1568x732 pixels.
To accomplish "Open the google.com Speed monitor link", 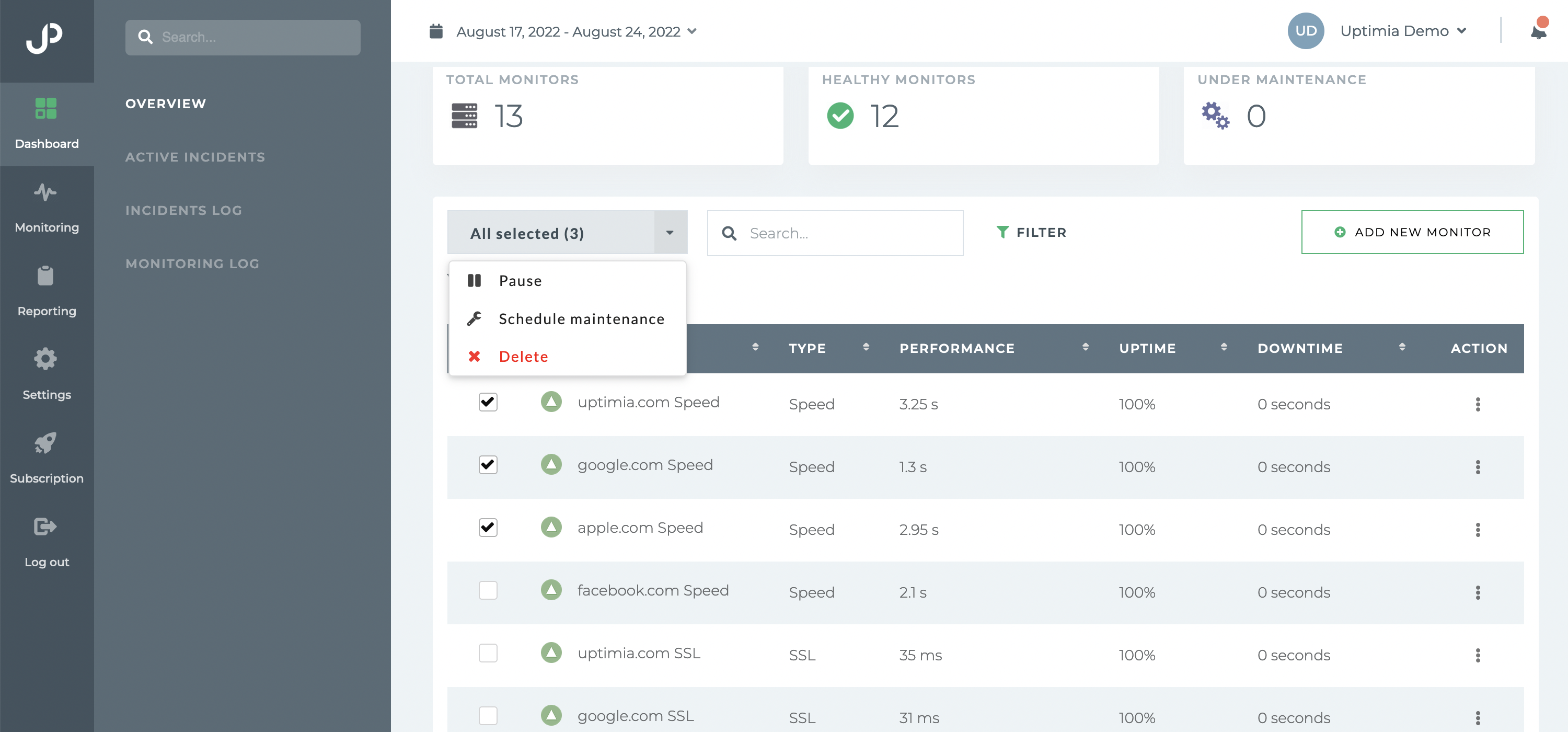I will (x=645, y=465).
